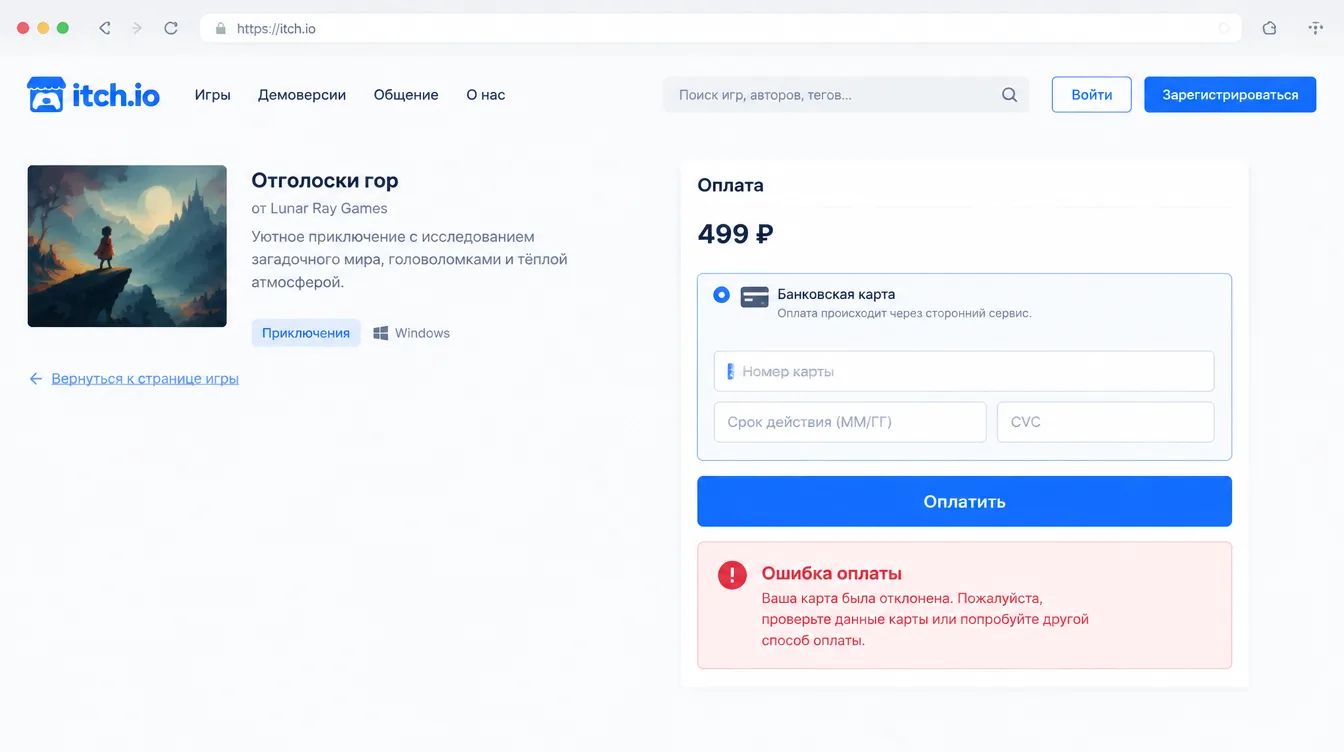Click the red error exclamation icon
This screenshot has height=752, width=1344.
click(x=732, y=575)
